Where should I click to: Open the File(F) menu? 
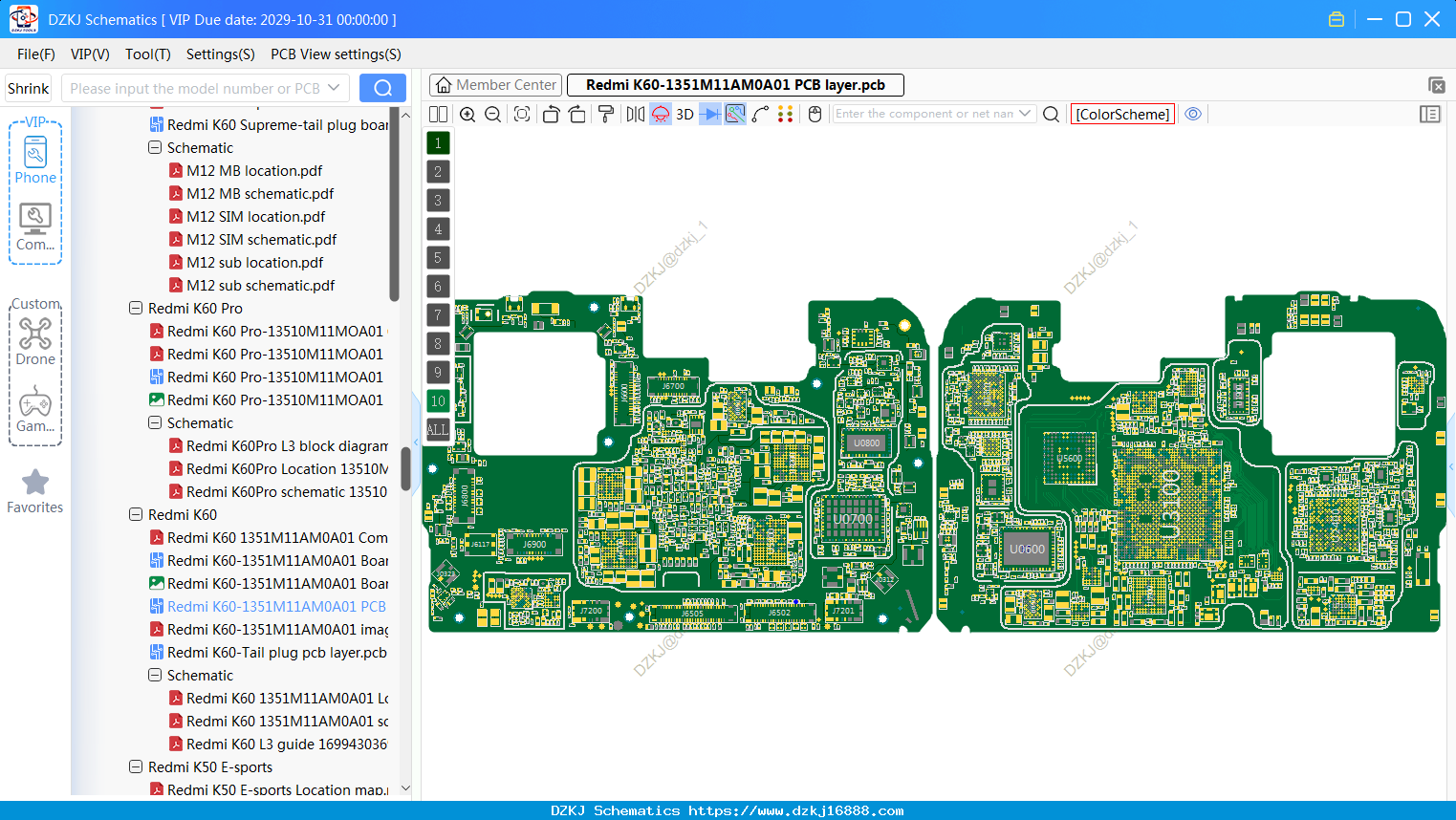point(36,54)
